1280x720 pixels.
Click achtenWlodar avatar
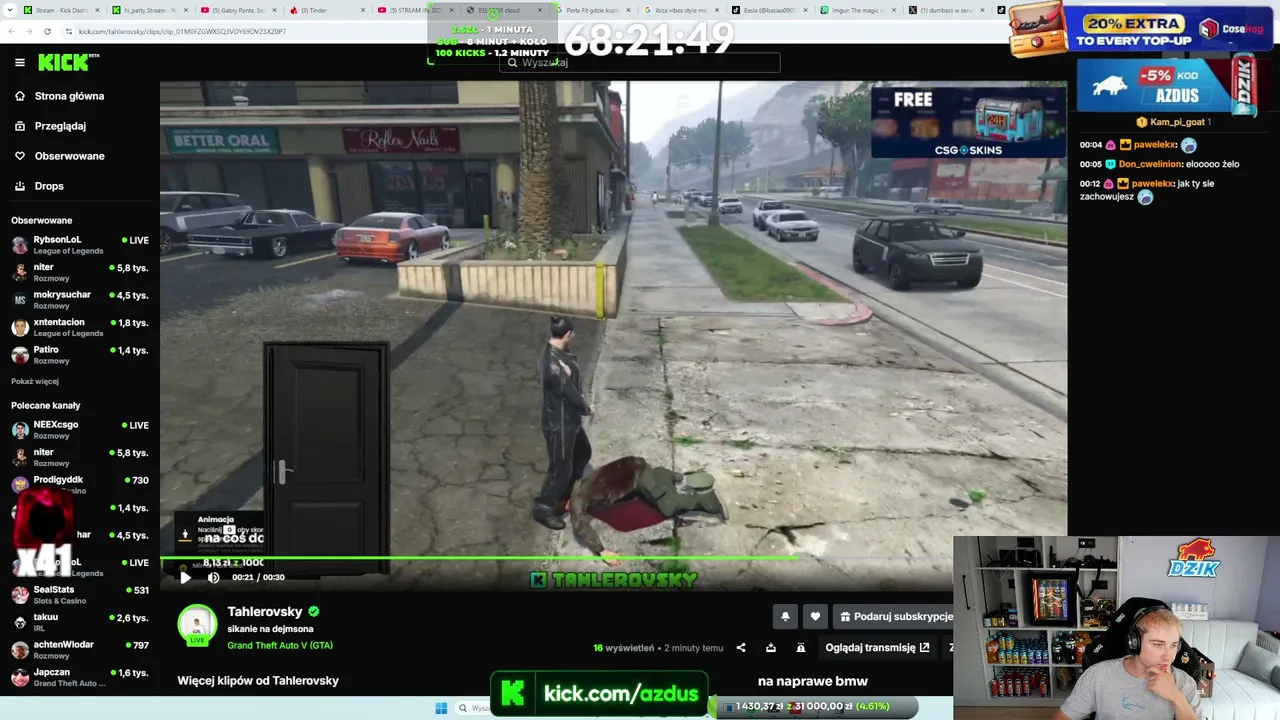[x=20, y=650]
